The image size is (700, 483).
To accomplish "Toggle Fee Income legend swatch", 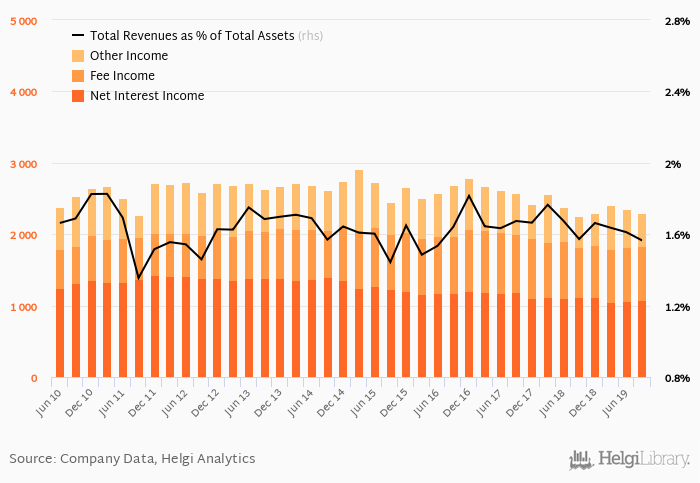I will click(78, 76).
